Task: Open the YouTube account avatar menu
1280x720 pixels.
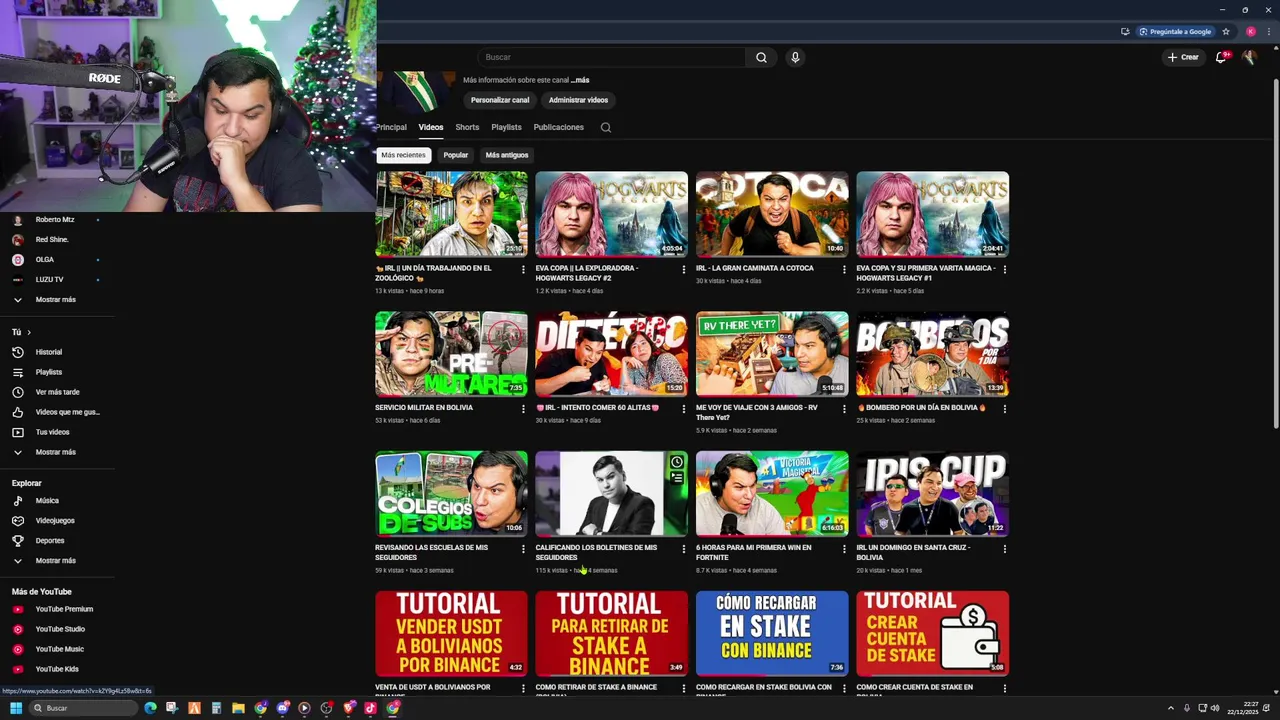Action: (1249, 57)
